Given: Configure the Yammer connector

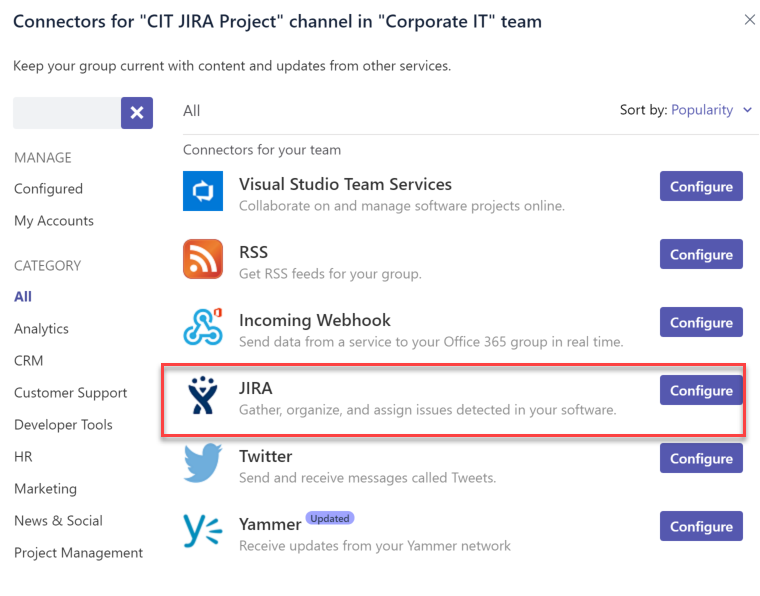Looking at the screenshot, I should coord(701,526).
